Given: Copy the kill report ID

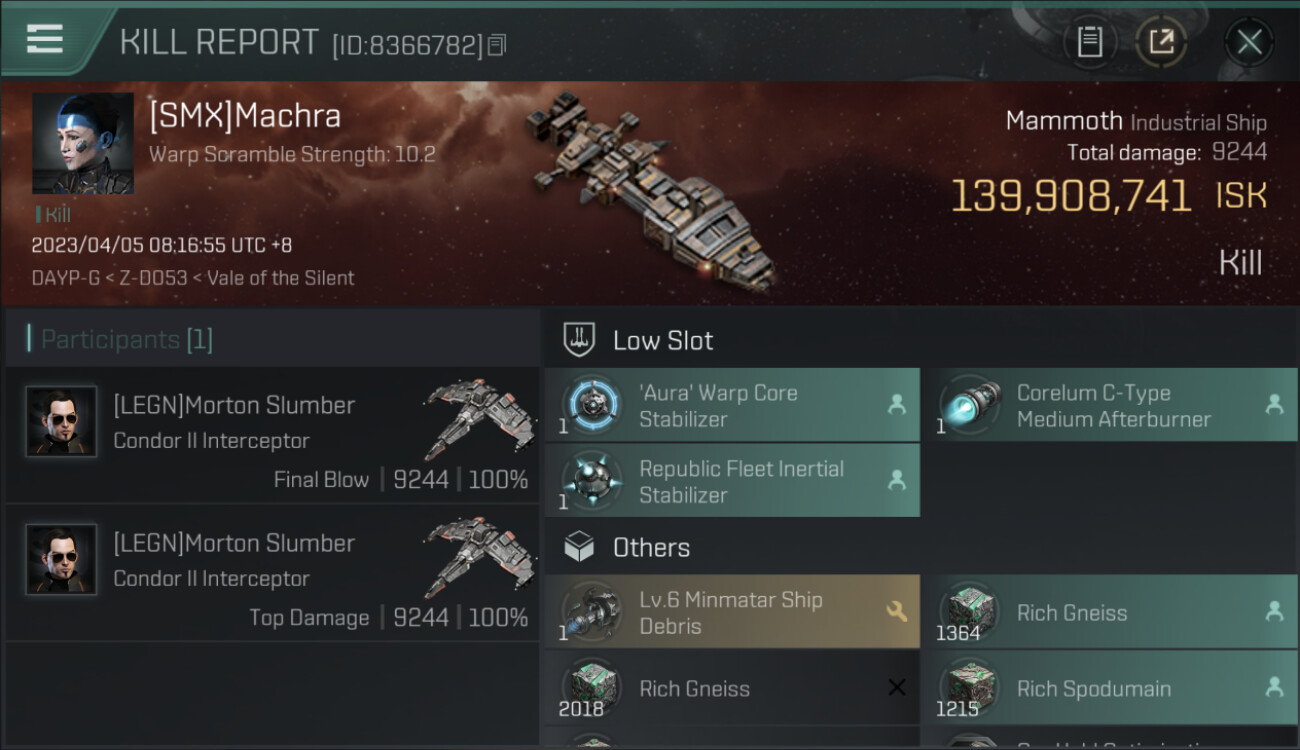Looking at the screenshot, I should coord(498,45).
